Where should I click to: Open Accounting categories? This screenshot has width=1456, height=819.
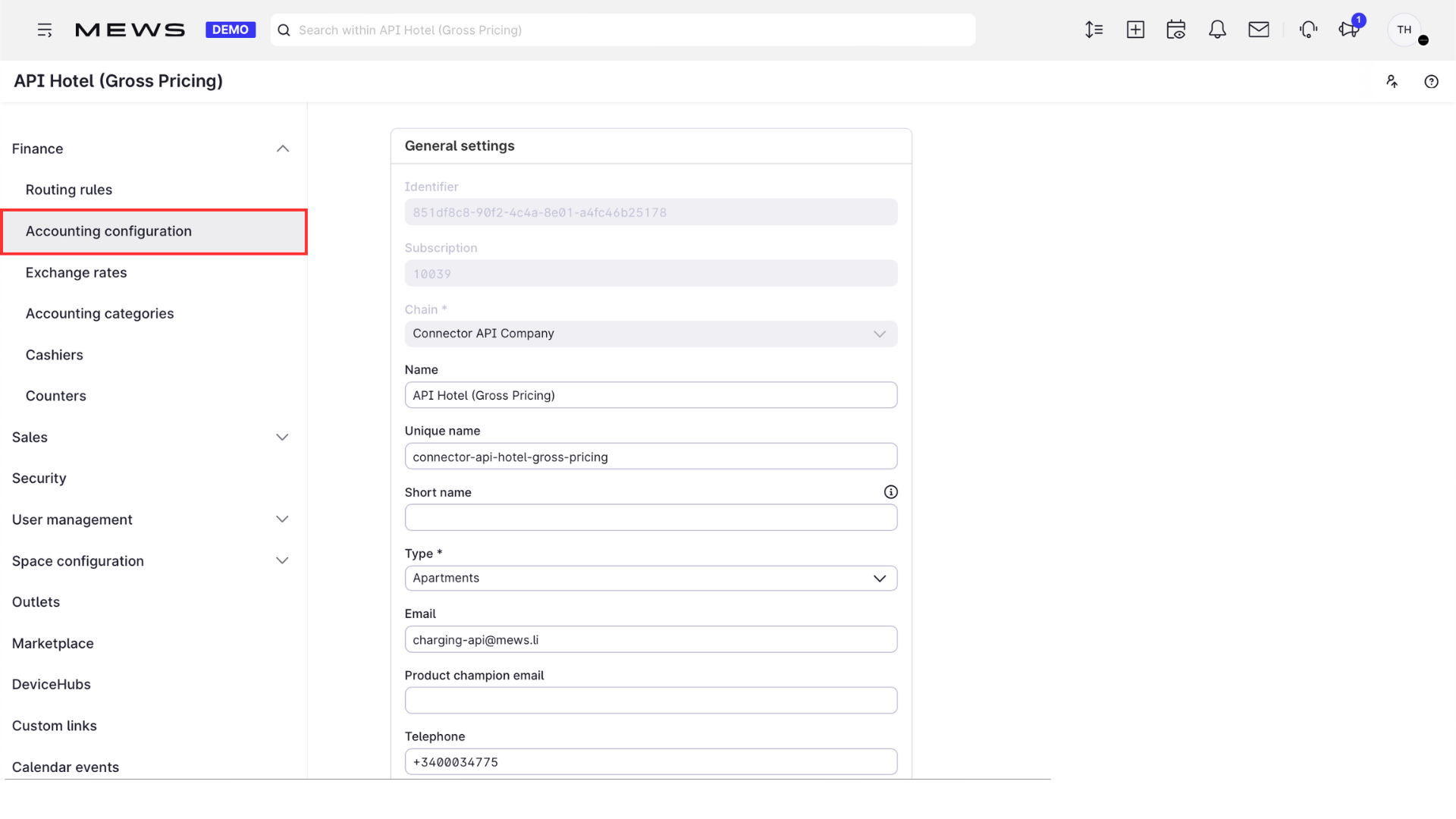click(x=100, y=313)
